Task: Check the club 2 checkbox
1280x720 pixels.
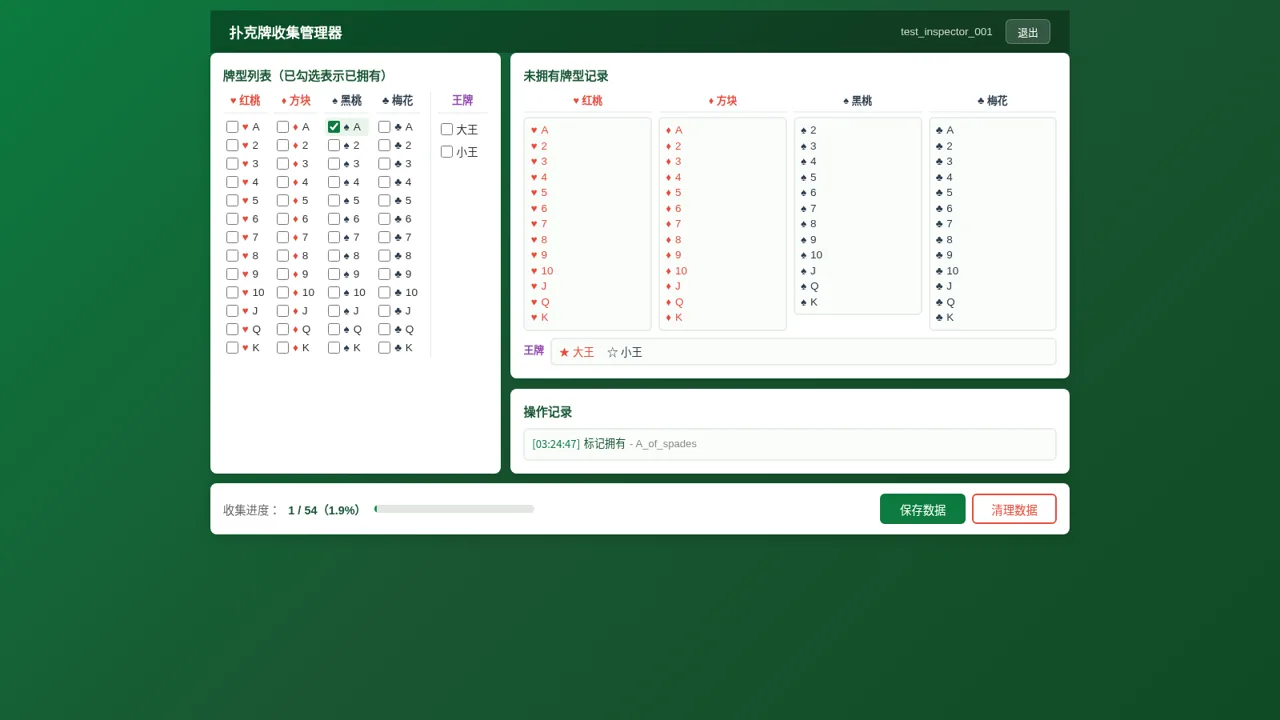Action: pyautogui.click(x=384, y=145)
